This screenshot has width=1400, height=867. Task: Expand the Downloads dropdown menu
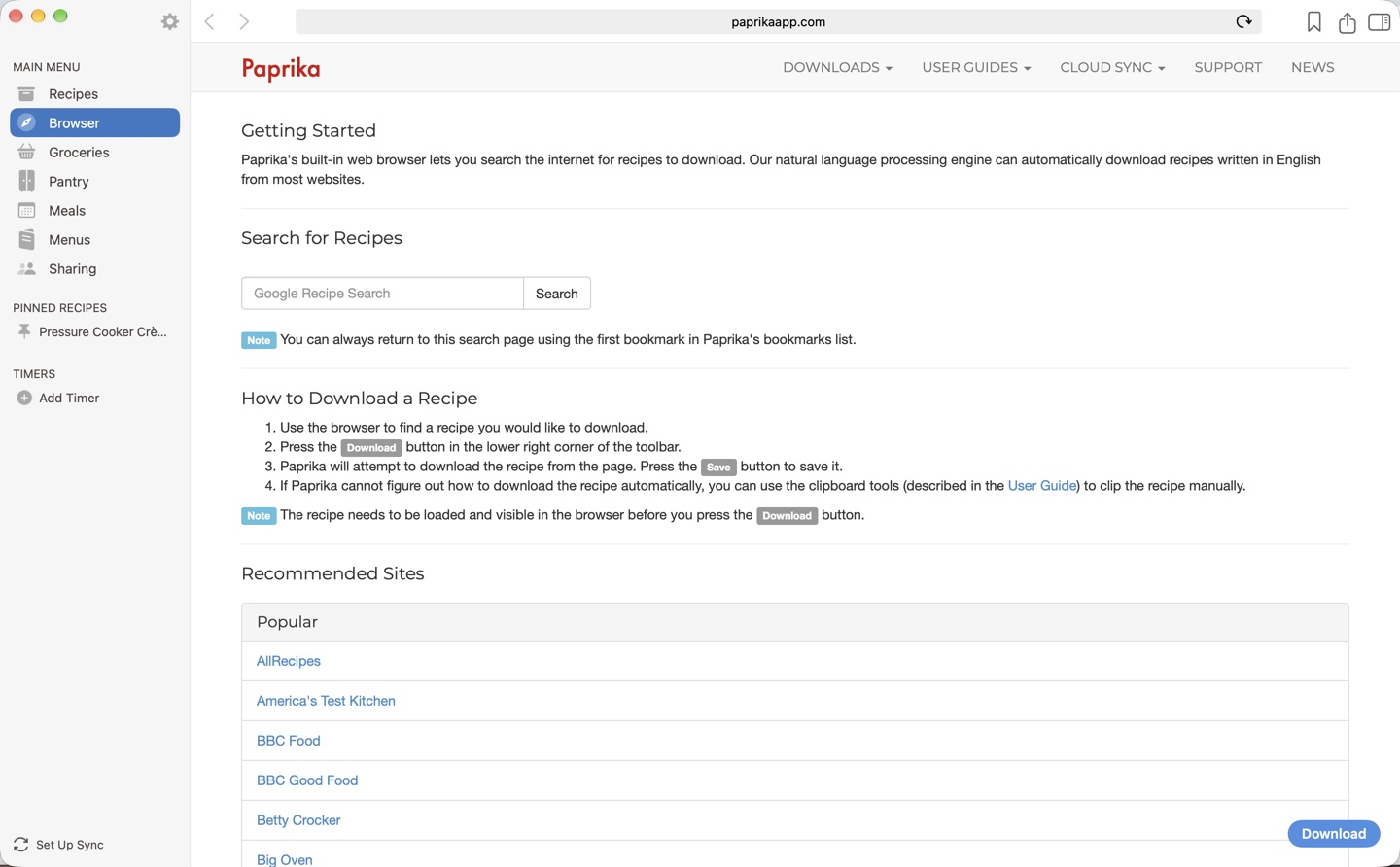coord(837,67)
